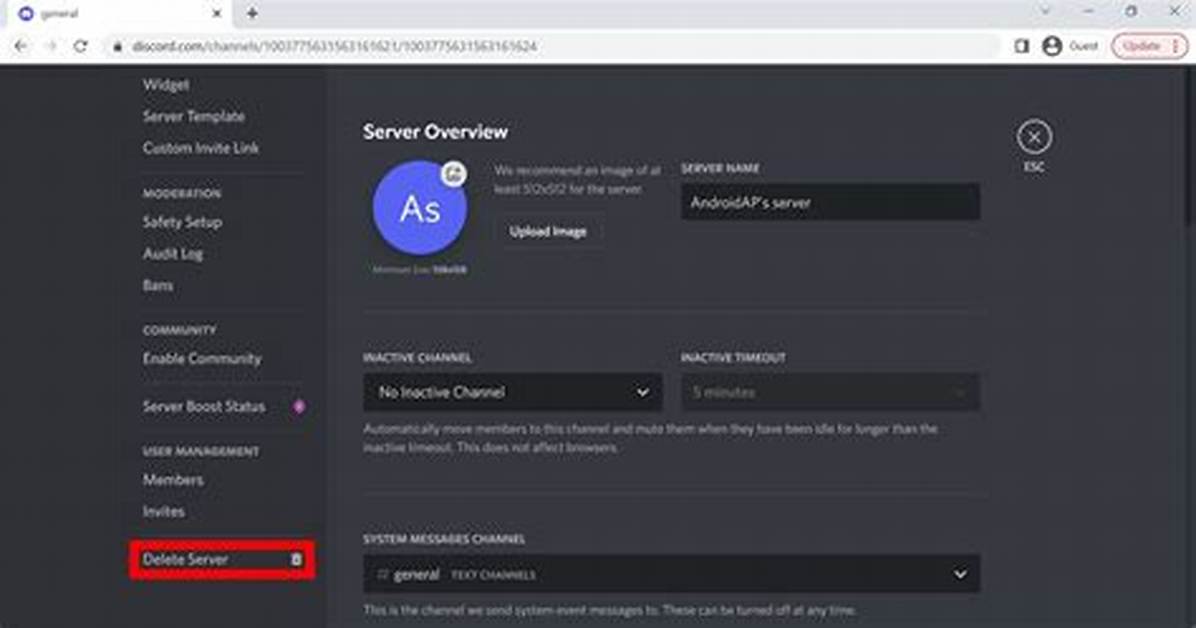Screen dimensions: 1196x628
Task: Click the Update button in Chrome
Action: point(1149,46)
